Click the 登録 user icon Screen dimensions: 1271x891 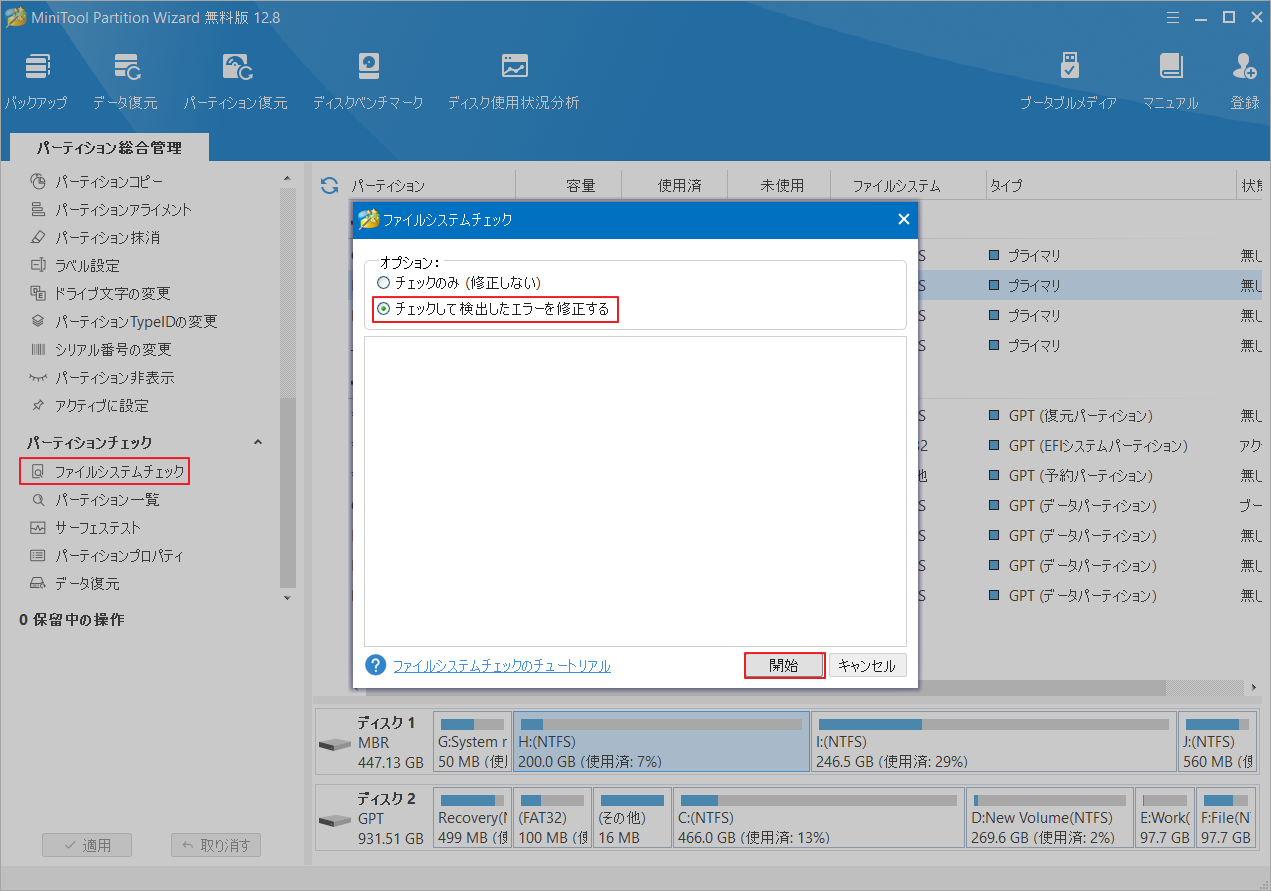point(1245,82)
